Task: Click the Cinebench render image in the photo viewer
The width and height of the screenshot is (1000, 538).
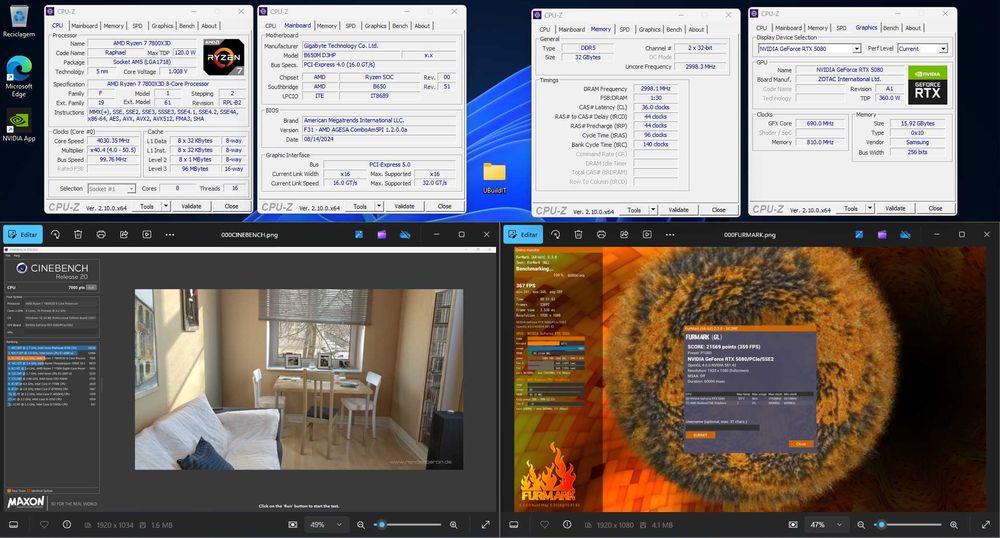Action: 298,379
